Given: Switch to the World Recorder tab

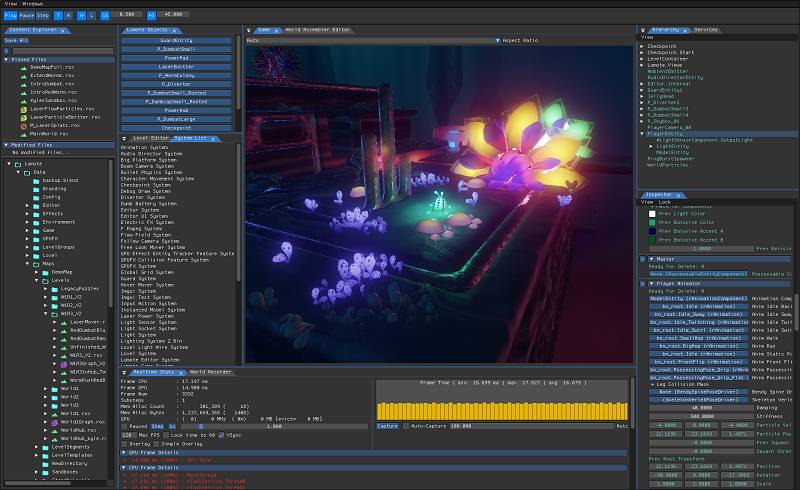Looking at the screenshot, I should click(x=210, y=372).
